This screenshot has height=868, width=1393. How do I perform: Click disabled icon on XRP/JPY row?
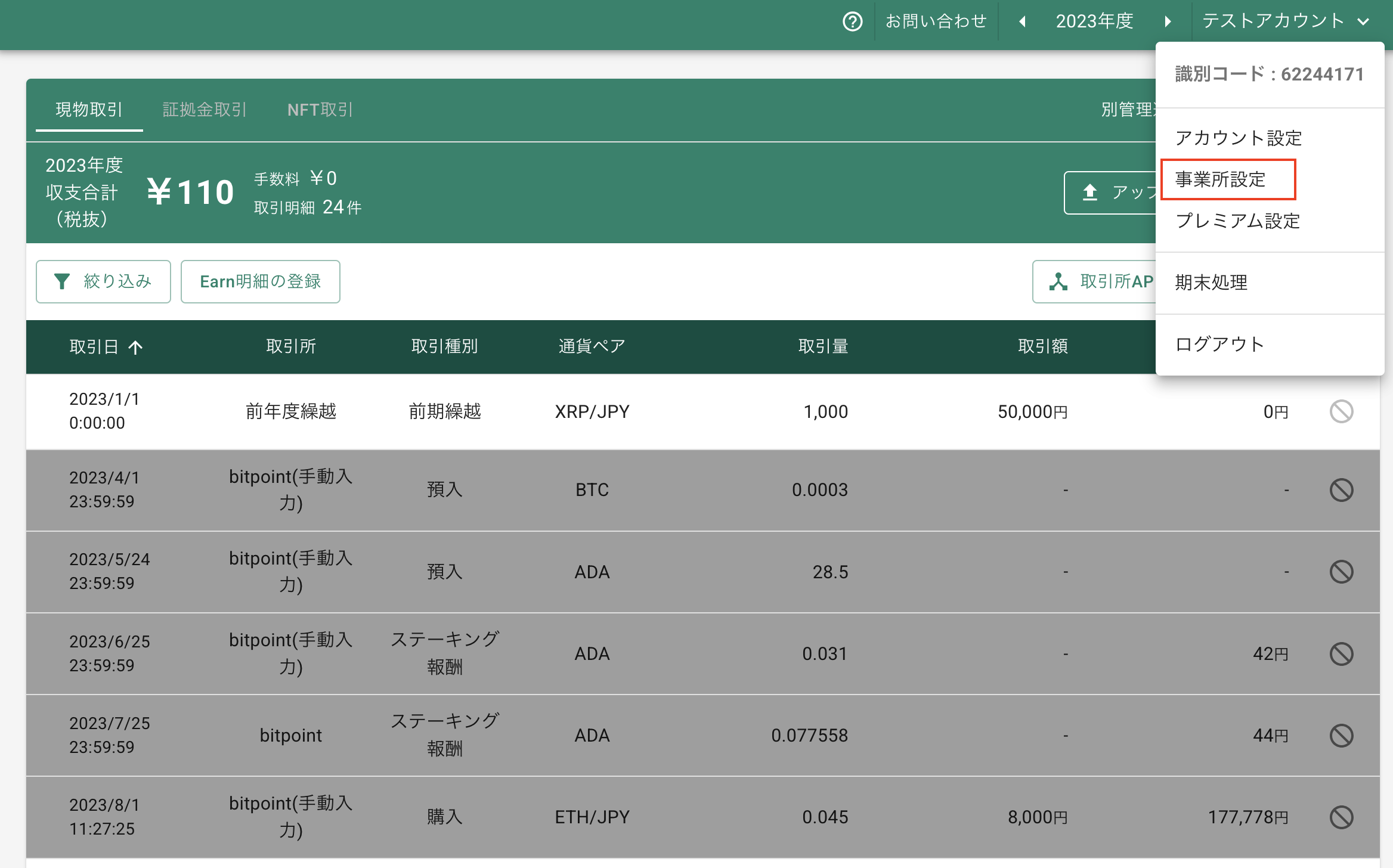(x=1341, y=411)
